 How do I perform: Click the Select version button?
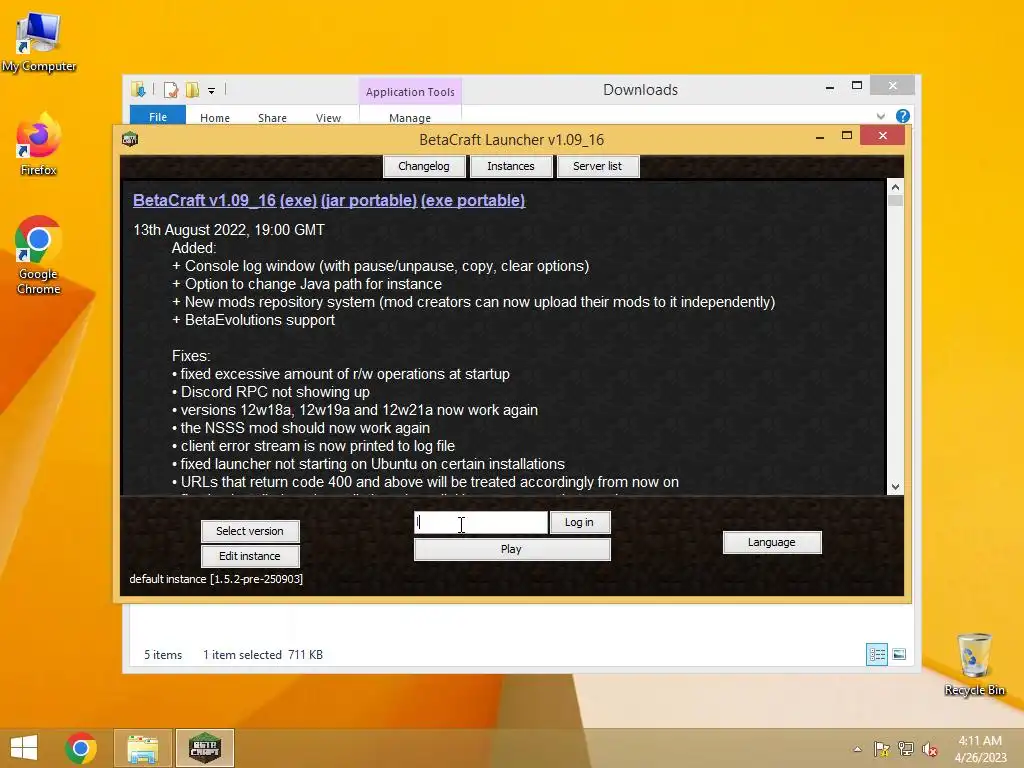pyautogui.click(x=250, y=531)
